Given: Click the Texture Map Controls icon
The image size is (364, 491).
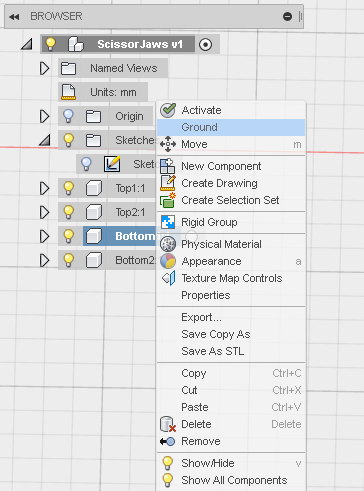Looking at the screenshot, I should pyautogui.click(x=168, y=278).
